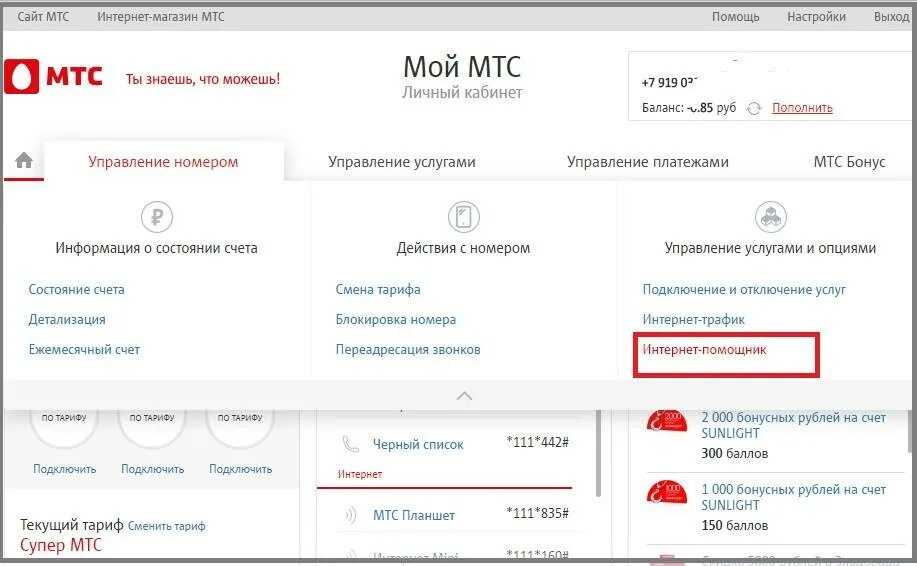Click the Управление услугами и опциями heading

770,248
